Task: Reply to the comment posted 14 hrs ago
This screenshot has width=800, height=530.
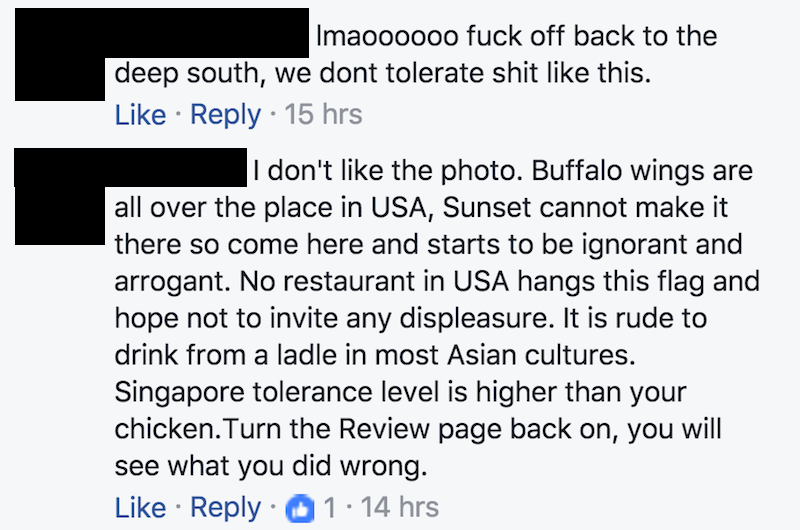Action: 226,508
